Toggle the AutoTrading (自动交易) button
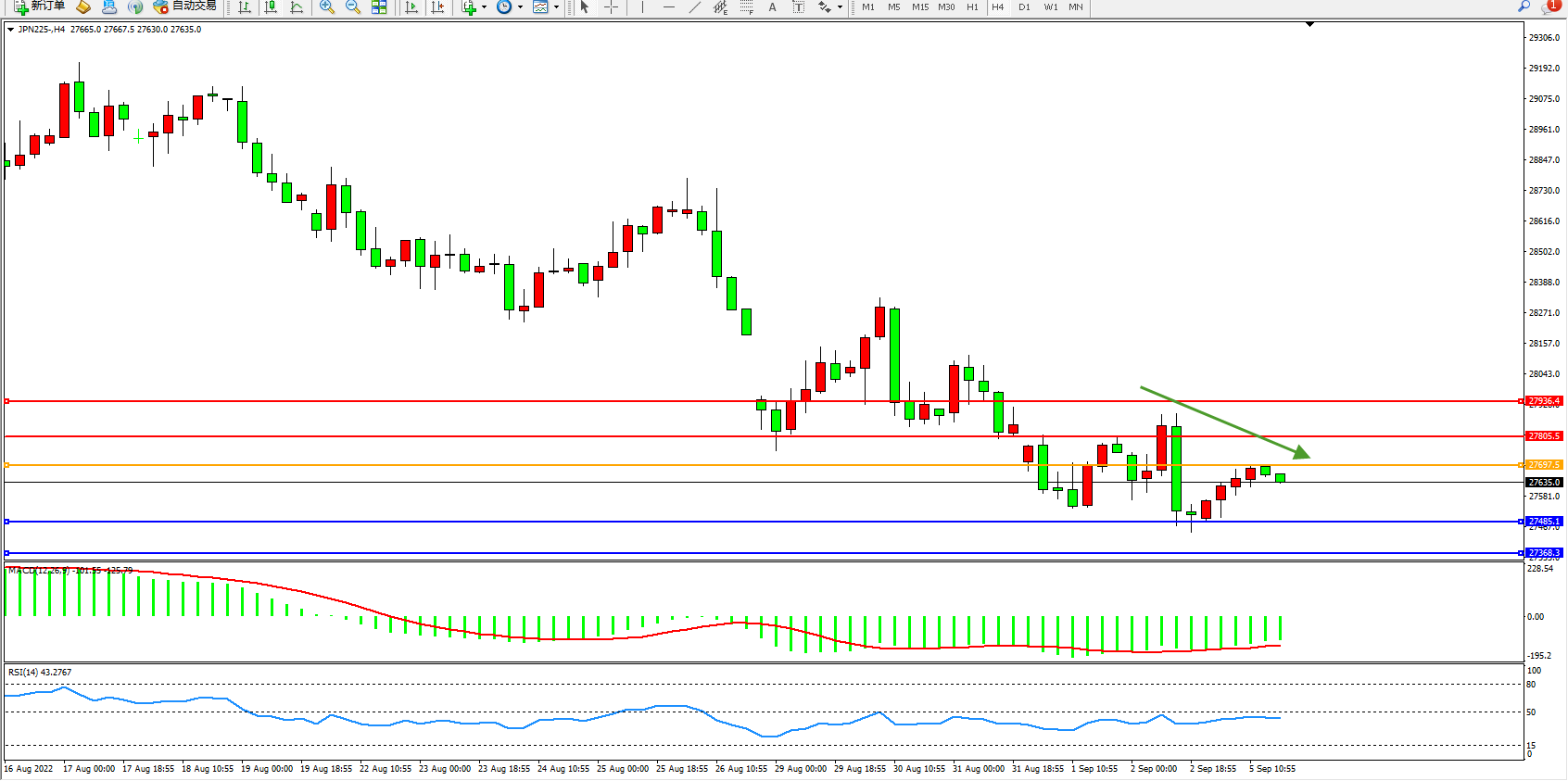The height and width of the screenshot is (781, 1568). pos(184,6)
